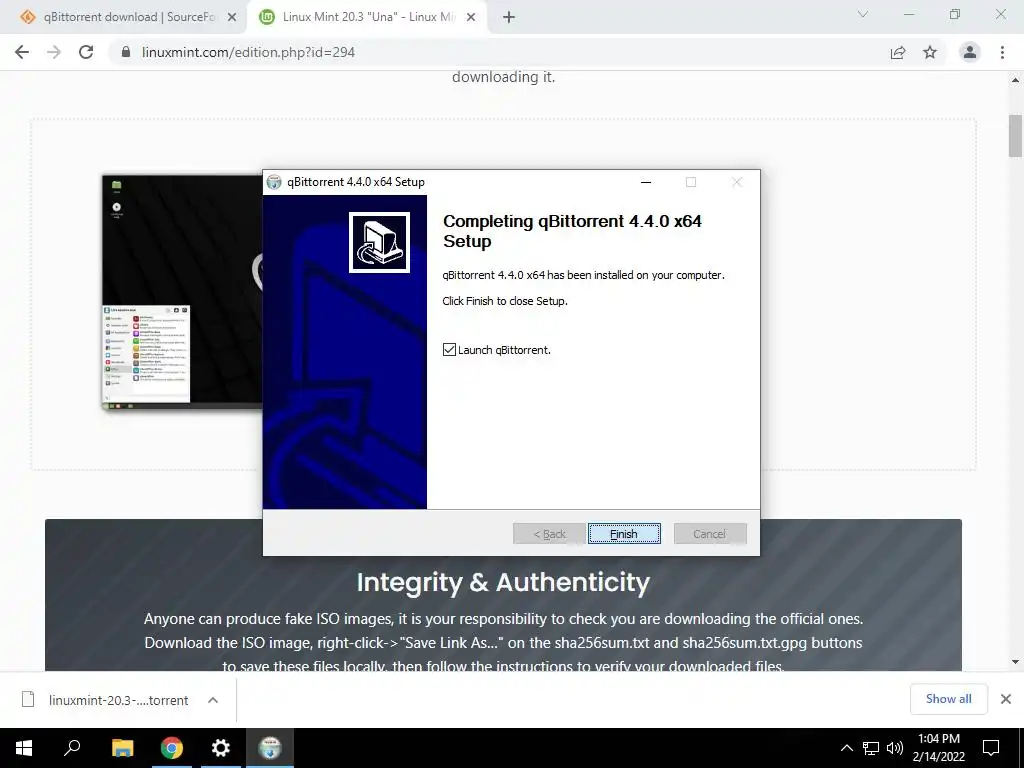Close the qBittorrent SourceForge tab
The width and height of the screenshot is (1024, 768).
click(x=232, y=18)
